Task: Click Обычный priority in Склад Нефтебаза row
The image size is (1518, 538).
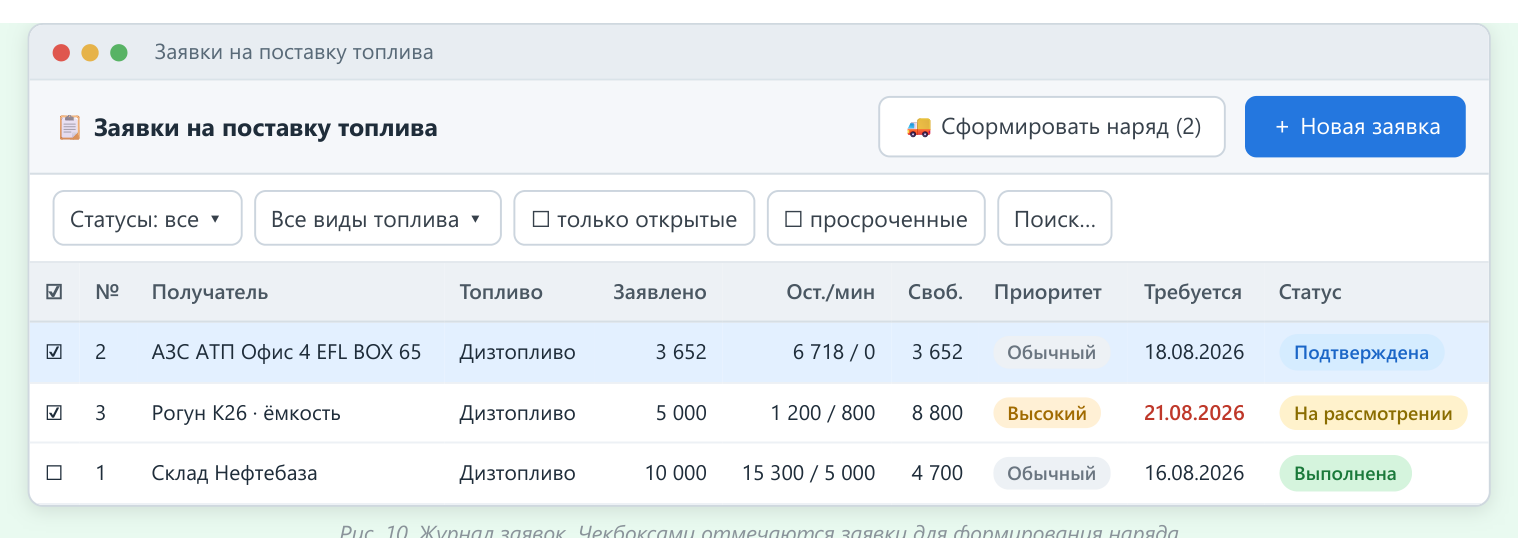Action: click(x=1051, y=473)
